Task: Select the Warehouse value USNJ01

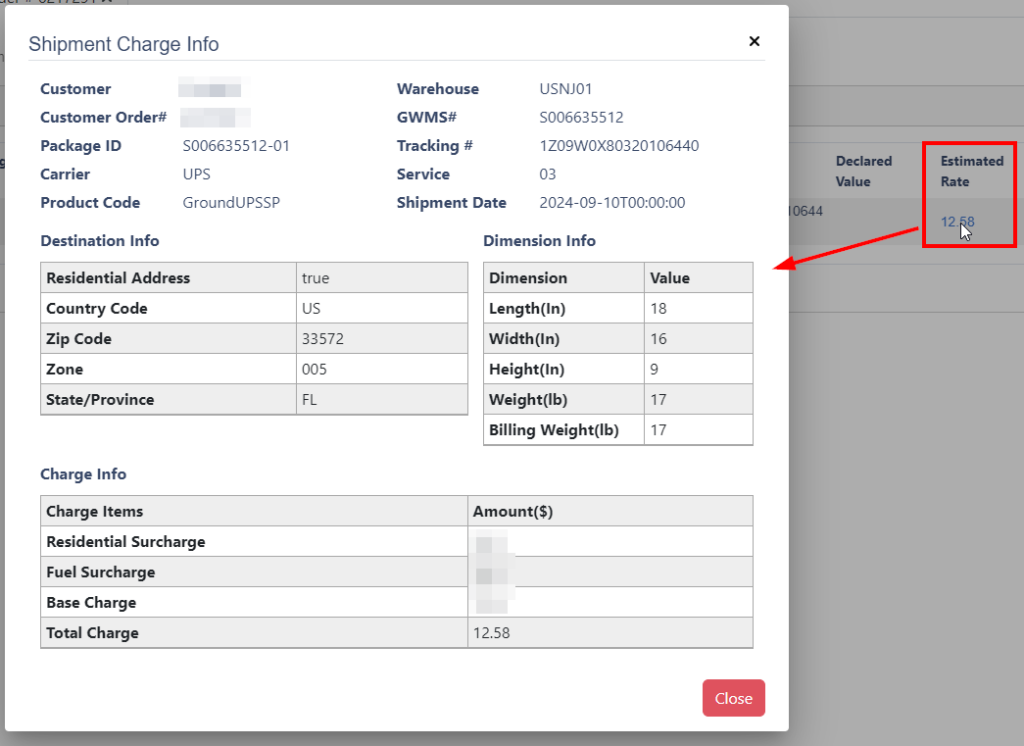Action: click(566, 89)
